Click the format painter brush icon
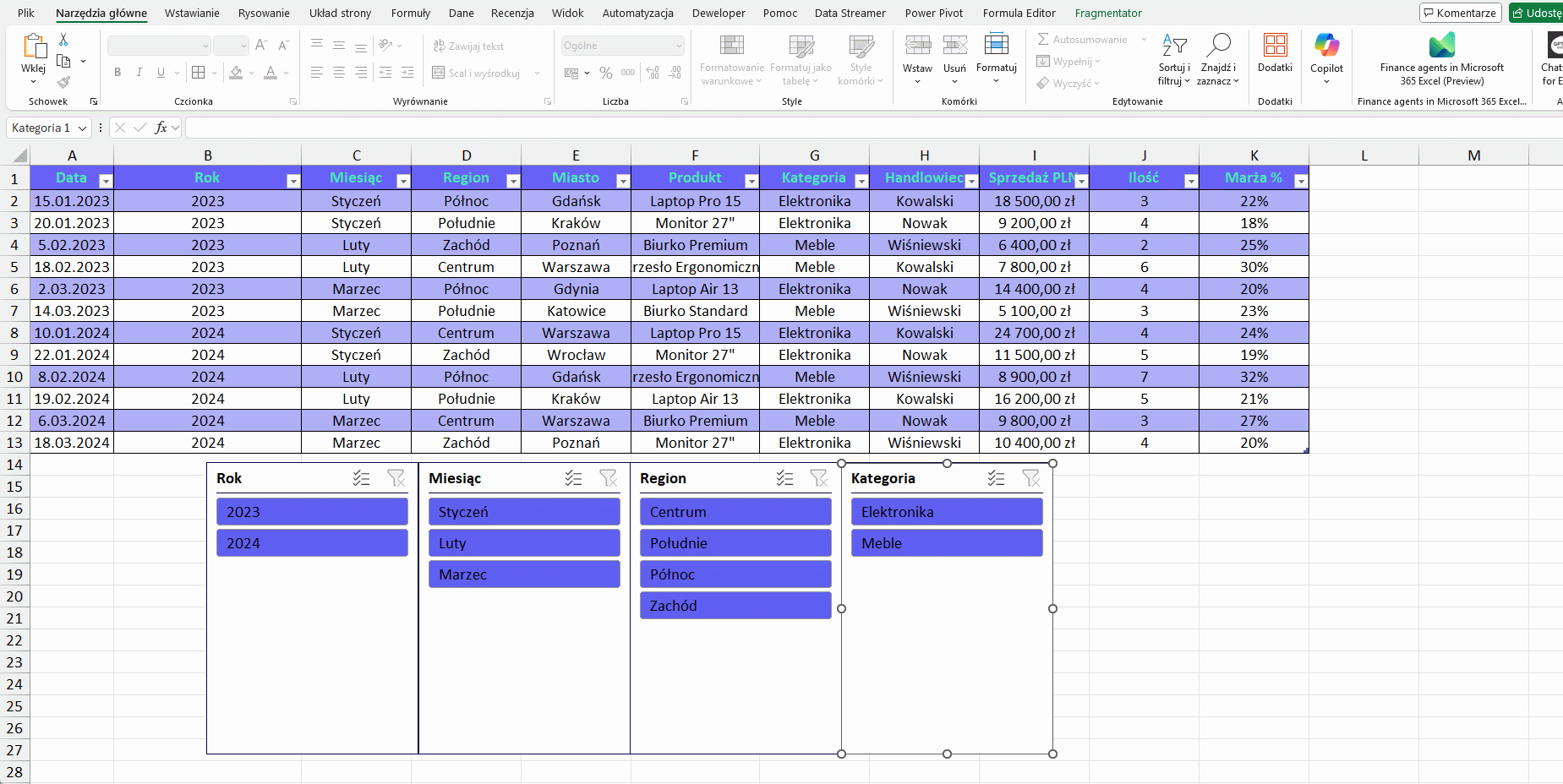This screenshot has height=784, width=1563. tap(63, 82)
